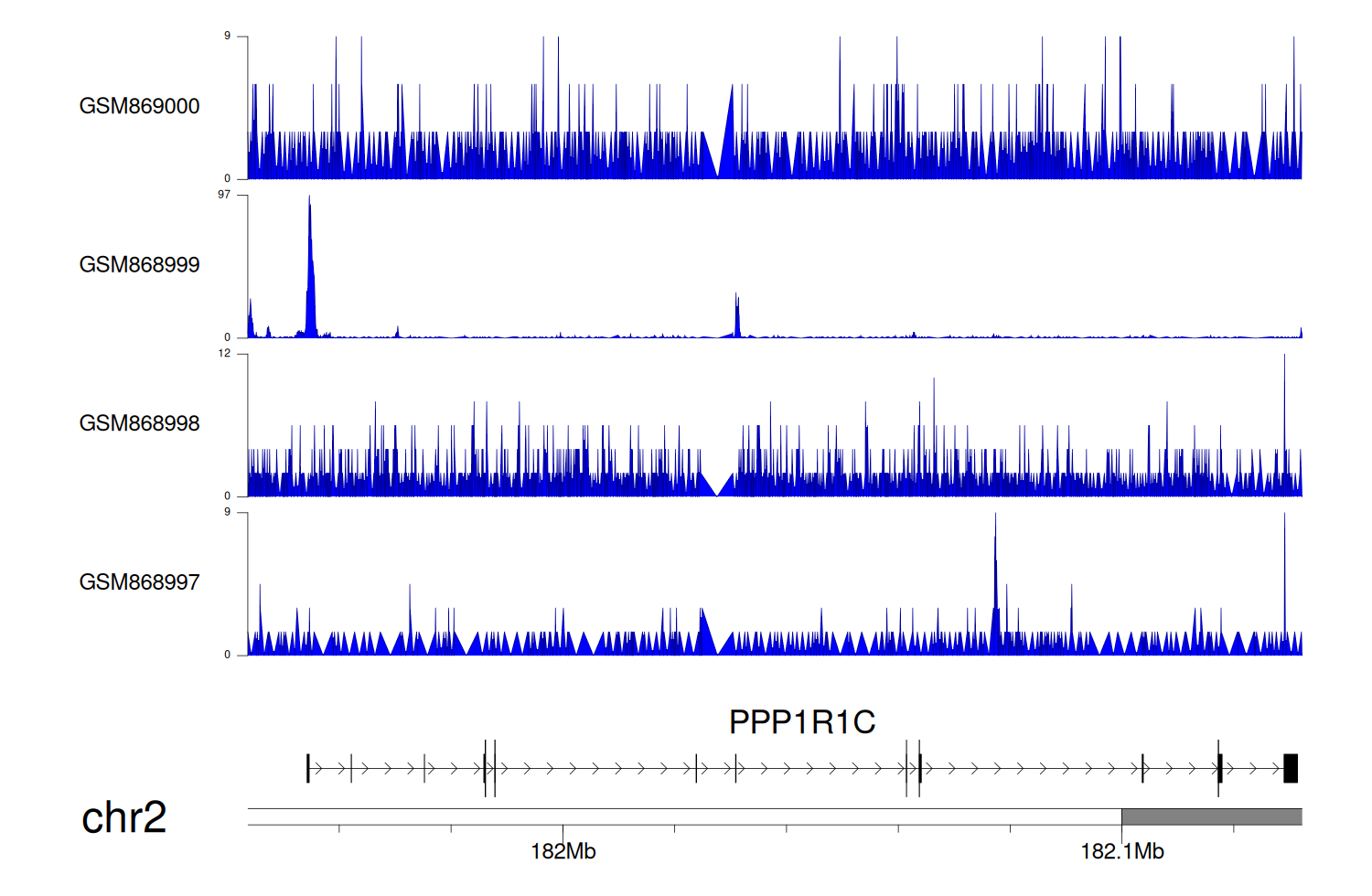
Task: Select the GSM868999 track label
Action: tap(139, 265)
